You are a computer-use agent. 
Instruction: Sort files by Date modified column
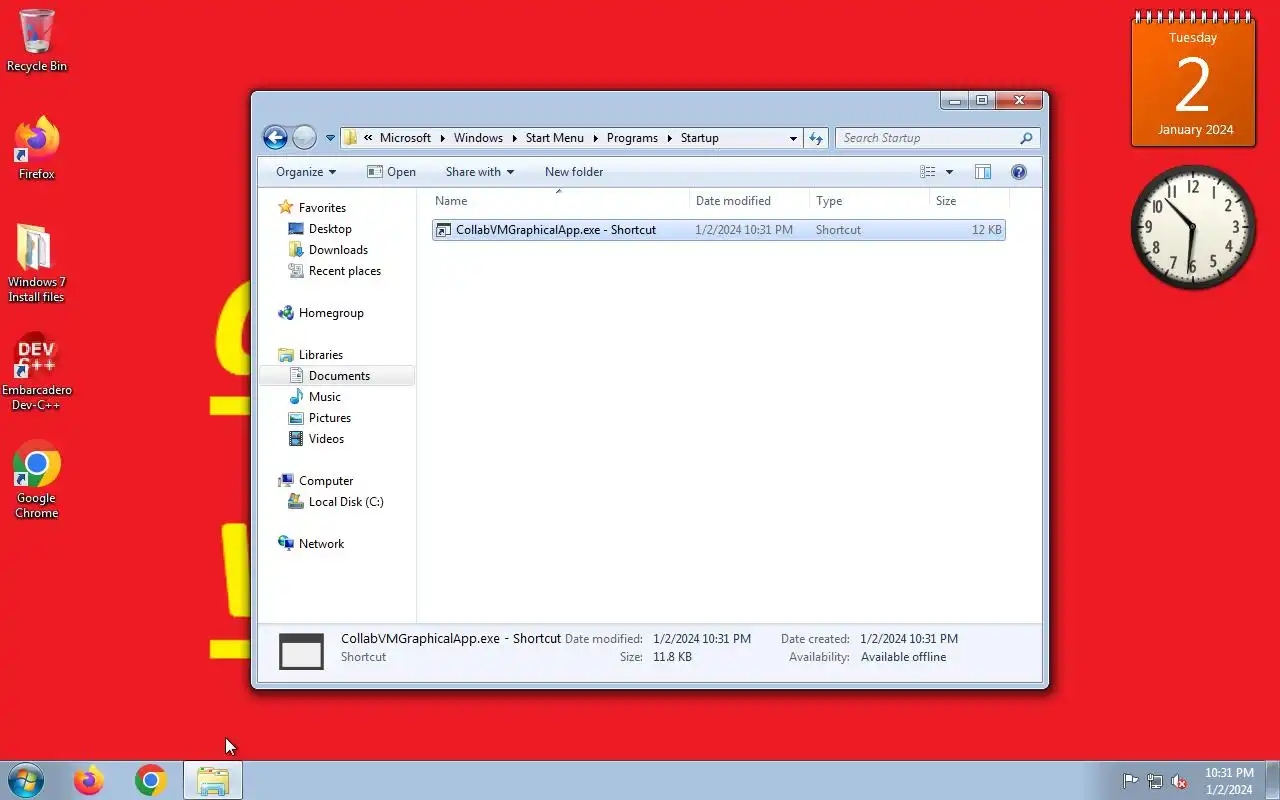(x=749, y=201)
